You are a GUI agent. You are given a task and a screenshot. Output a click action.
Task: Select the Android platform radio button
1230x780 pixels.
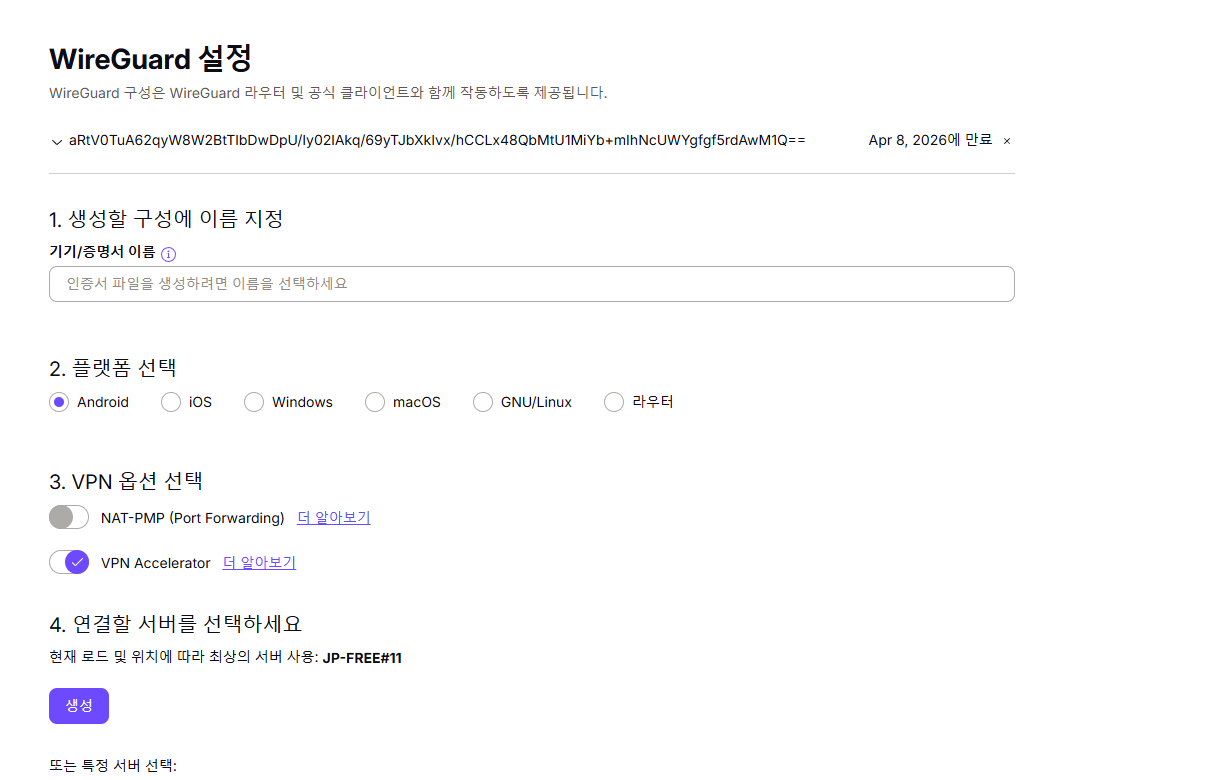(x=59, y=402)
